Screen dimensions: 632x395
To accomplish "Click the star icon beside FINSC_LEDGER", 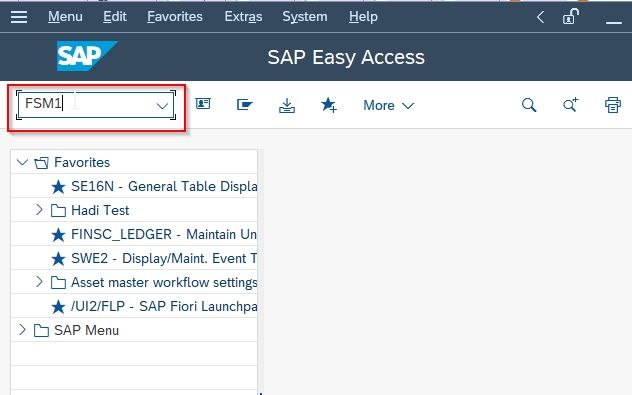I will 58,235.
